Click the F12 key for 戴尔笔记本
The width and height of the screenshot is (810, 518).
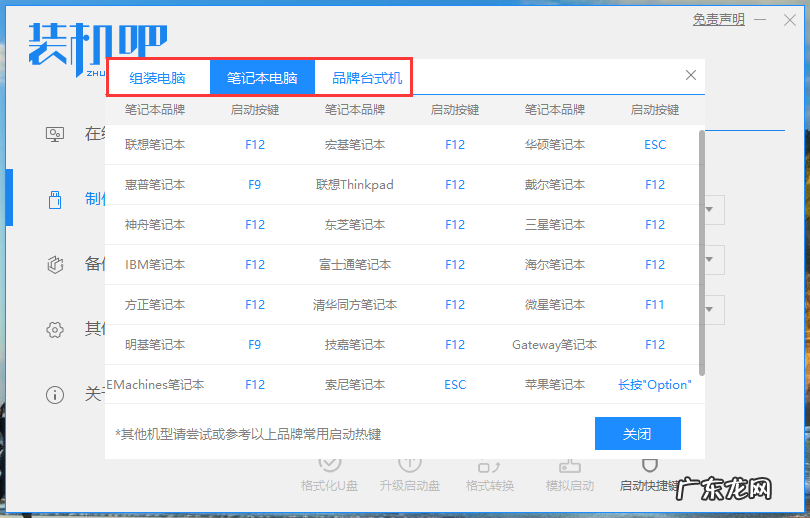(x=655, y=184)
